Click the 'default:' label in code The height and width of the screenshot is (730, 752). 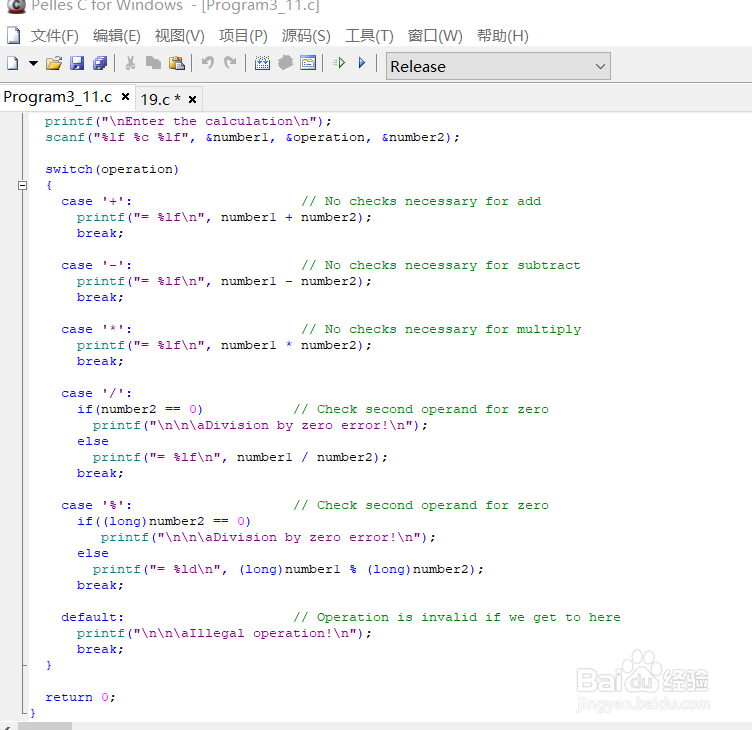[x=93, y=617]
